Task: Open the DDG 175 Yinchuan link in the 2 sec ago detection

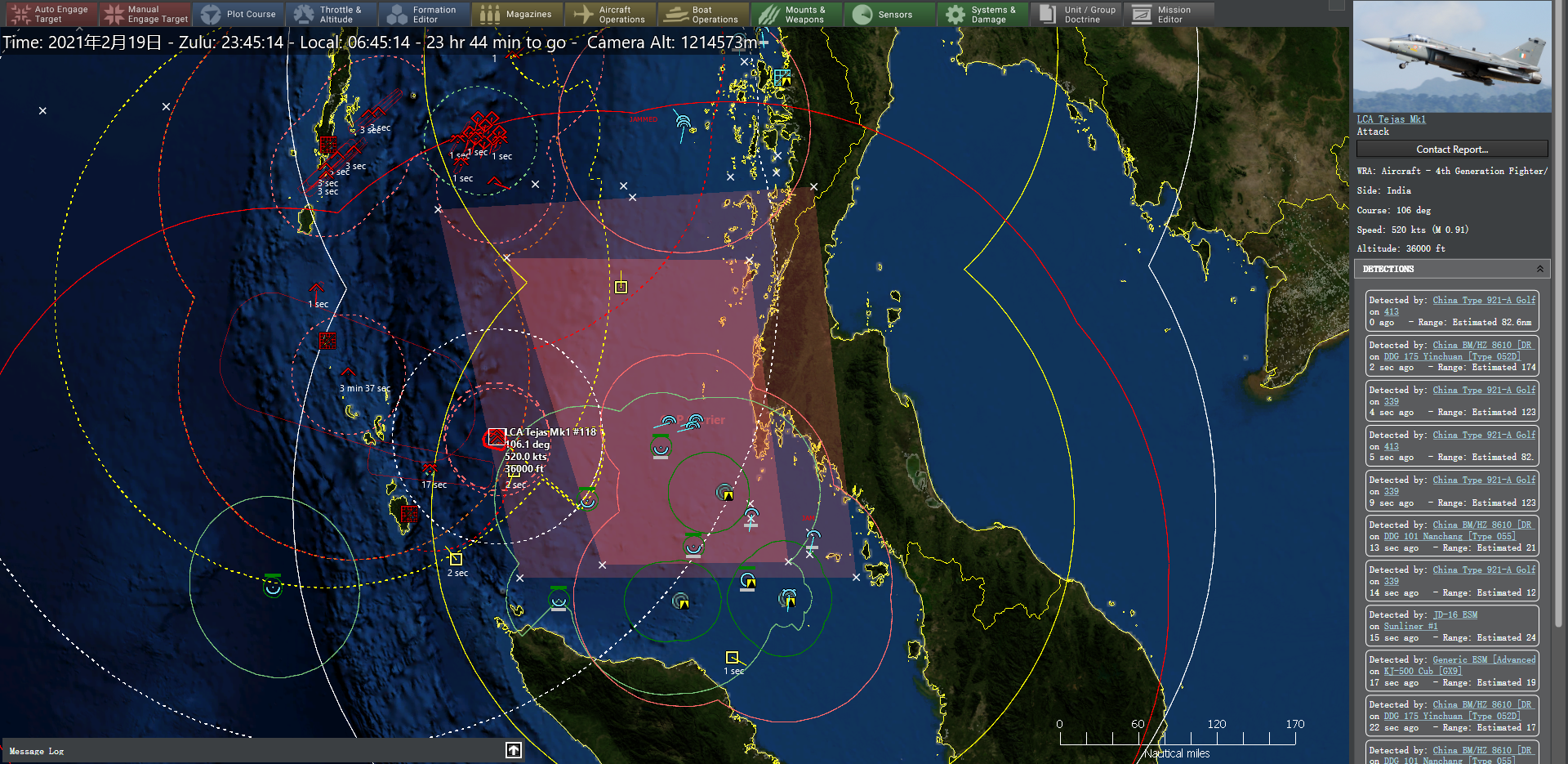Action: click(x=1451, y=356)
